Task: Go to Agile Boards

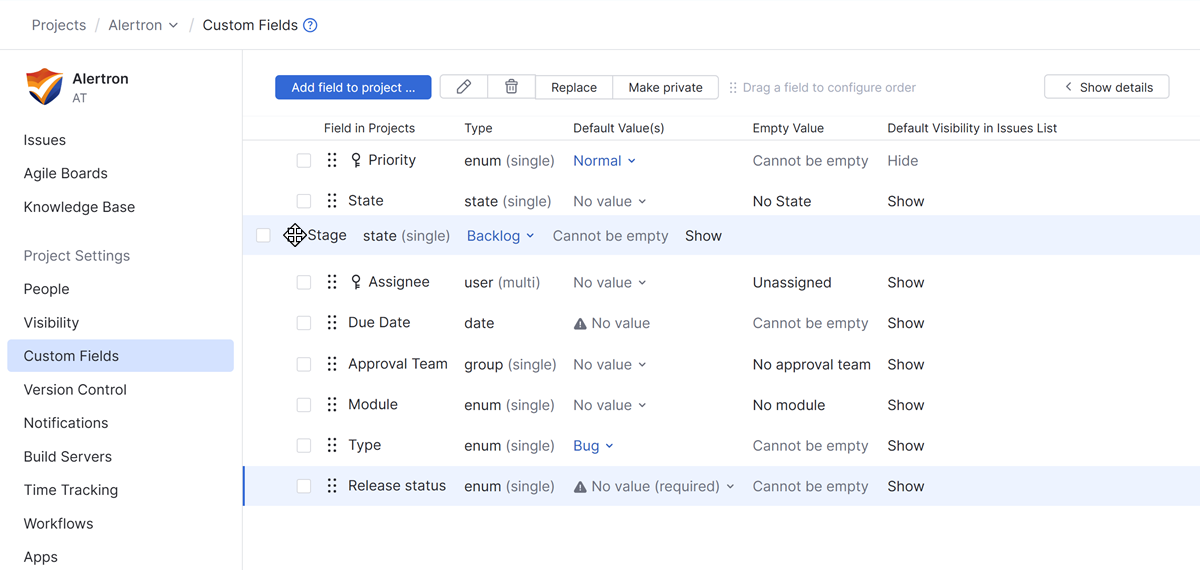Action: tap(65, 173)
